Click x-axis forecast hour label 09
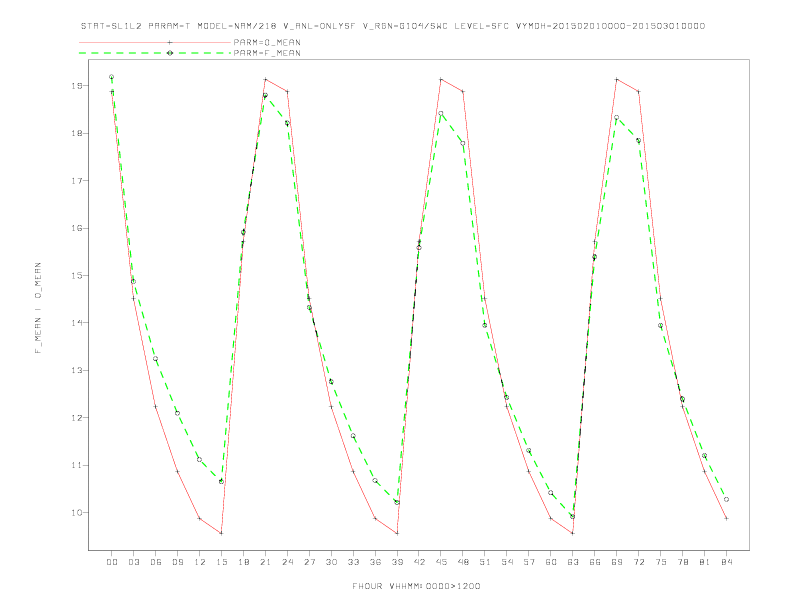The width and height of the screenshot is (792, 612). [x=178, y=562]
